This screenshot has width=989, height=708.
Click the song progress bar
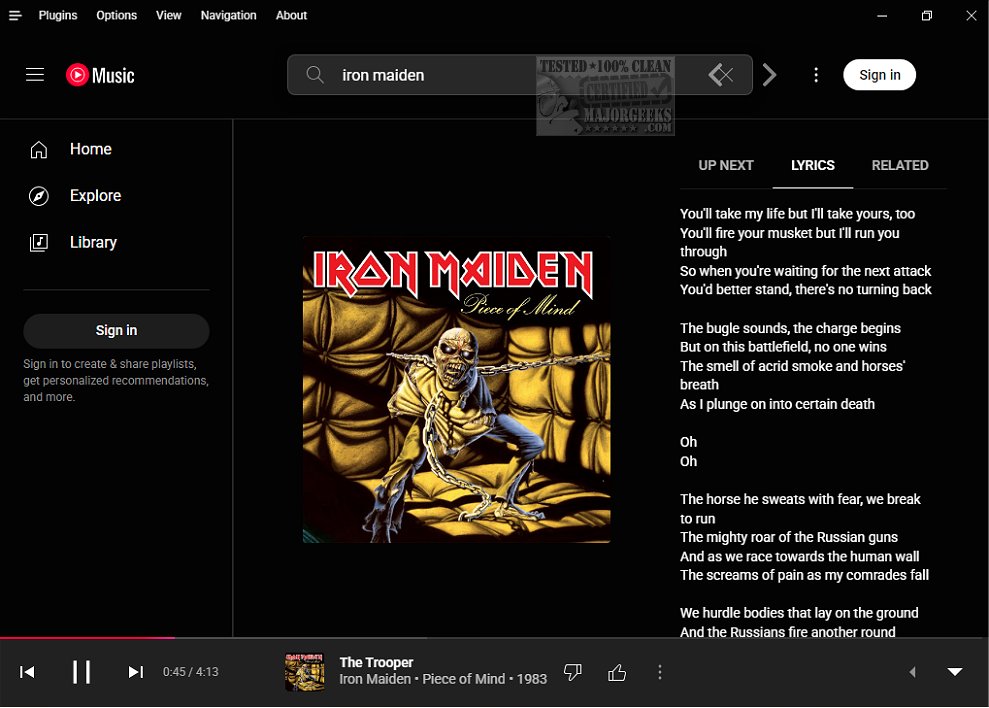pos(494,637)
